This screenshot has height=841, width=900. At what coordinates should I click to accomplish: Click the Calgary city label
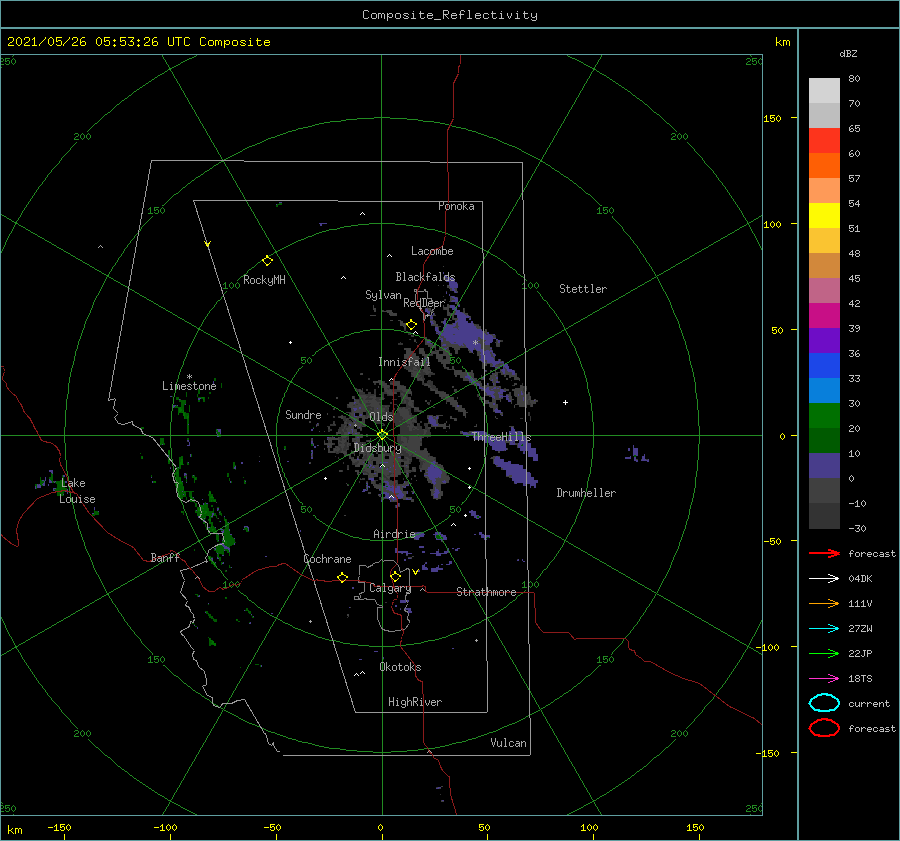coord(390,588)
